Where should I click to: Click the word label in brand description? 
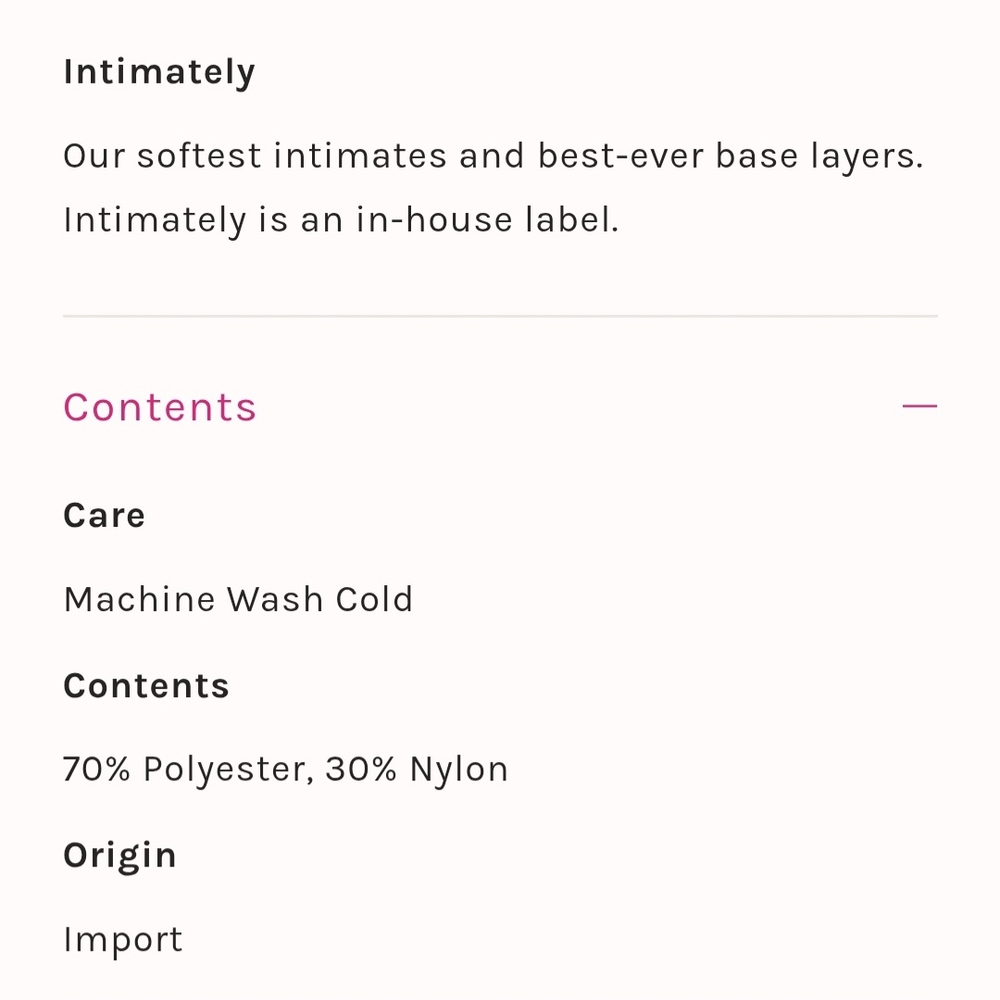point(572,220)
